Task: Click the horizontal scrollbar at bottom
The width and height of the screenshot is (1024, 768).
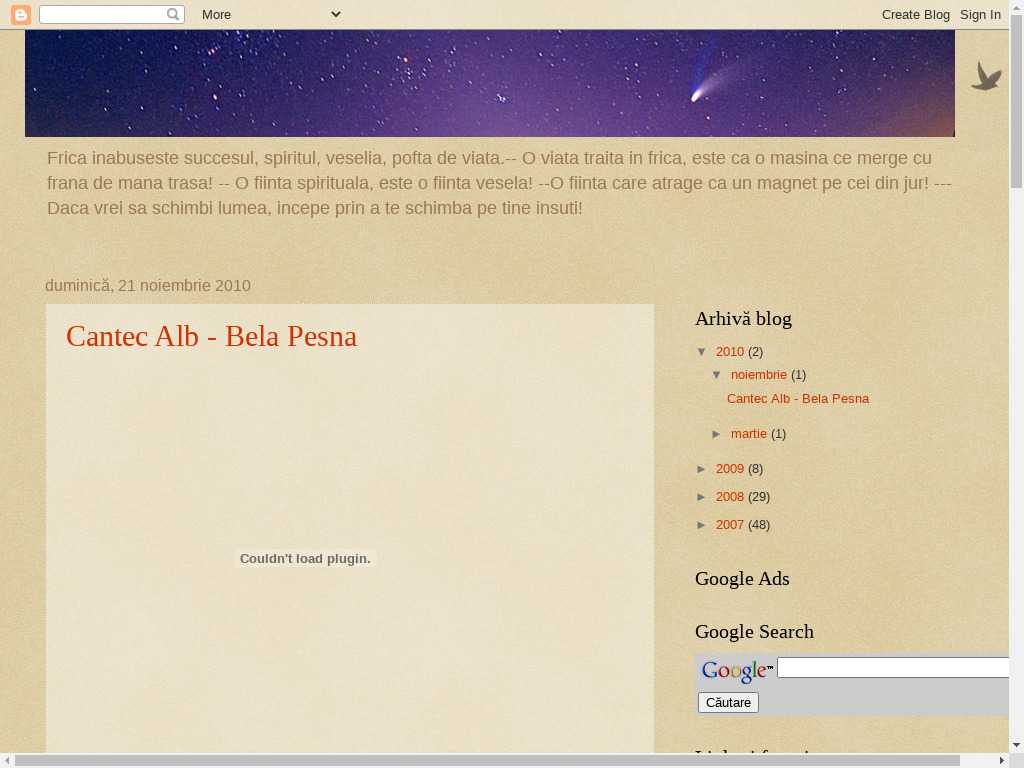Action: [x=487, y=760]
